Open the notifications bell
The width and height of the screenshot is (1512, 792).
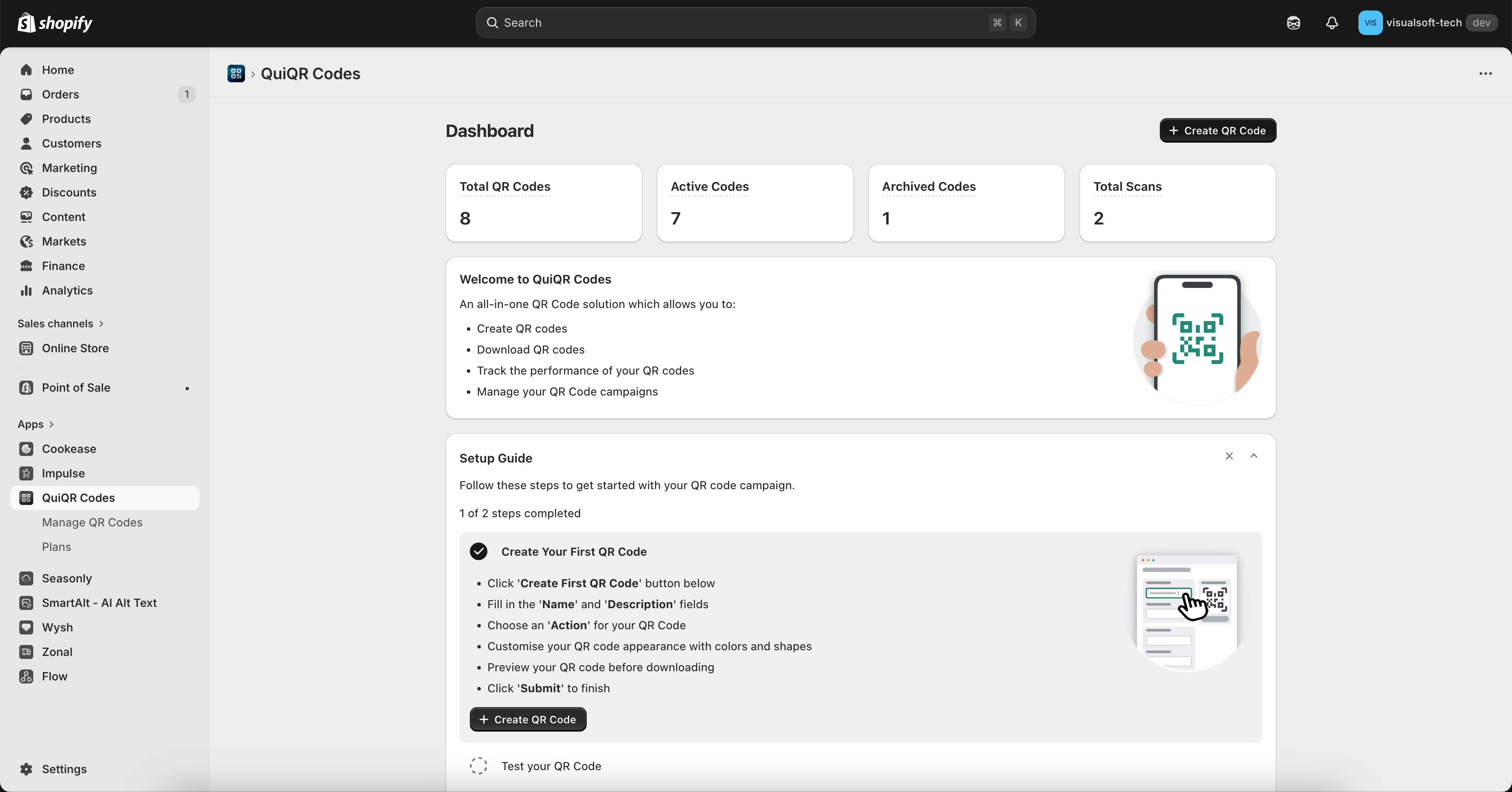(1332, 23)
